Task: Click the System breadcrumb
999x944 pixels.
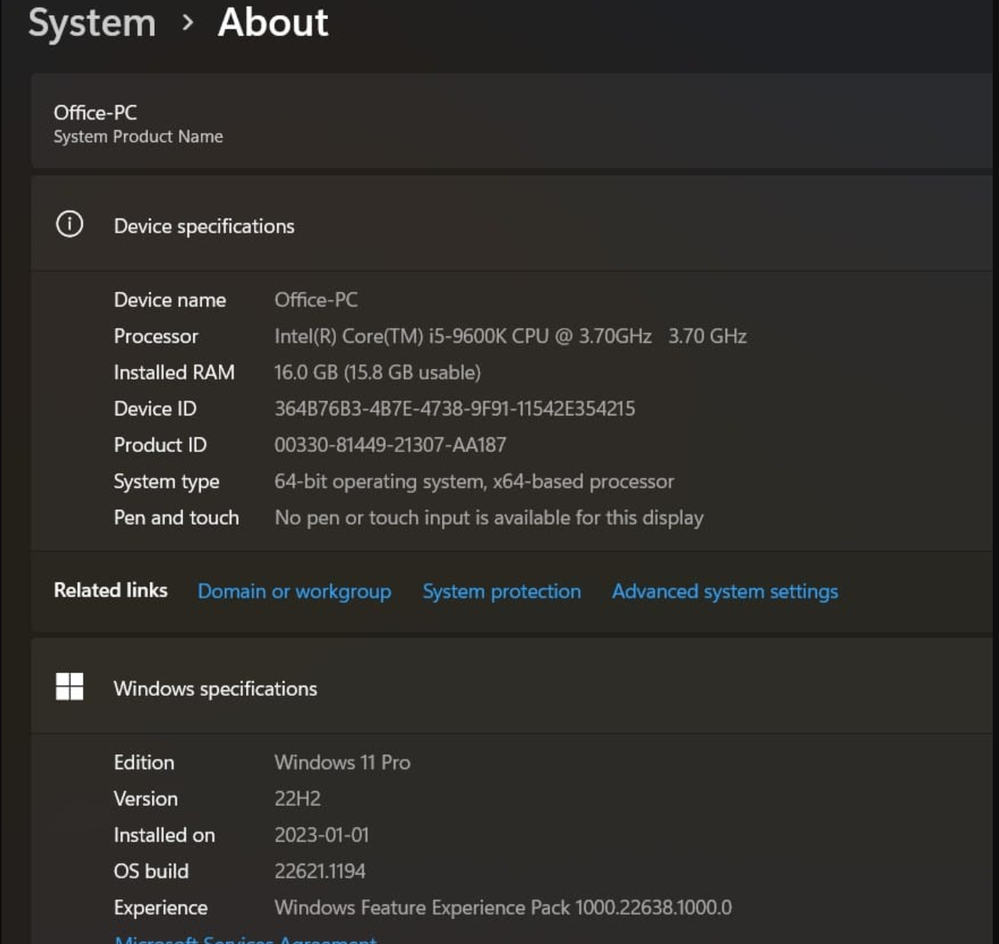Action: 92,23
